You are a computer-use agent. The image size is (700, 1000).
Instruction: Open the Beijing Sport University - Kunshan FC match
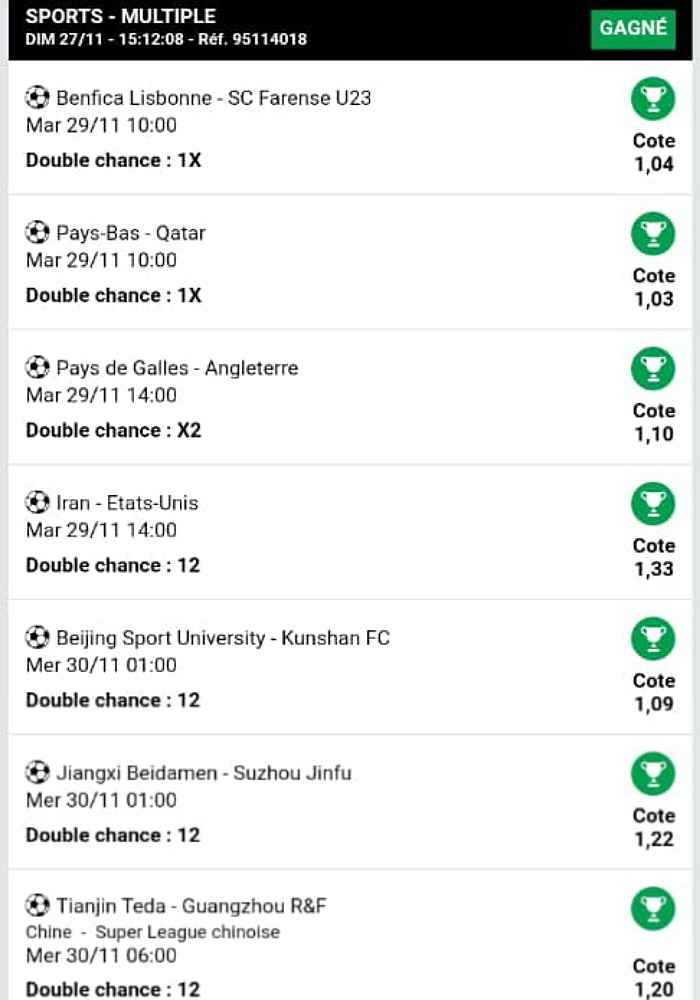(223, 638)
